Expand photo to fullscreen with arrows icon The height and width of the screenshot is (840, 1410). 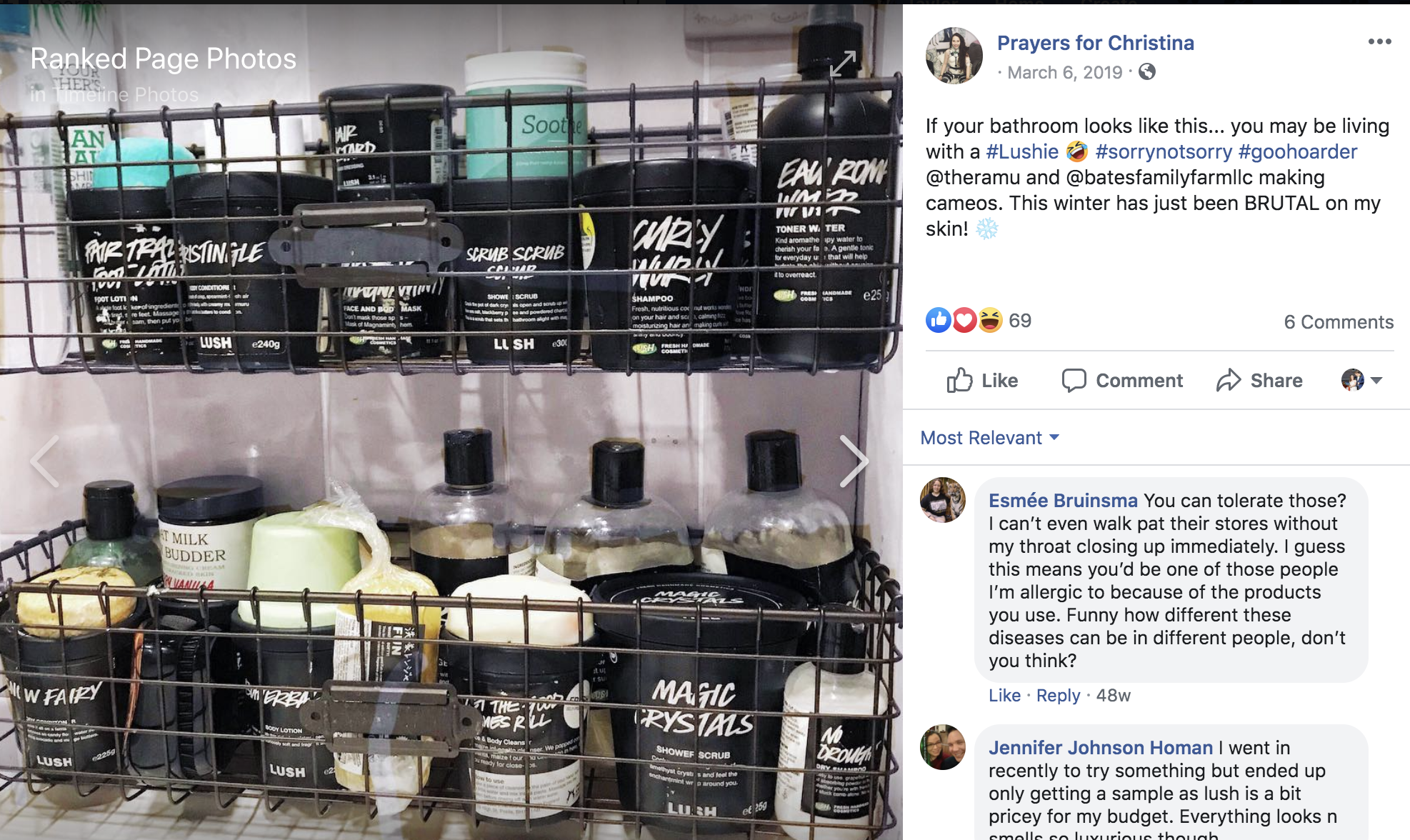(x=843, y=64)
